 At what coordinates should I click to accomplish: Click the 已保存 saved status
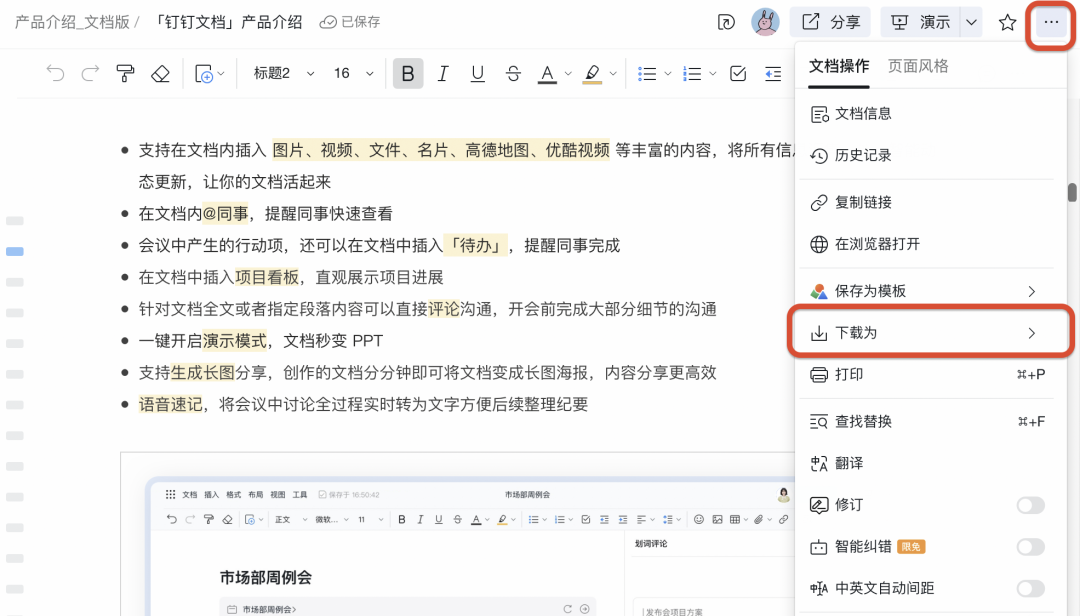click(x=350, y=23)
